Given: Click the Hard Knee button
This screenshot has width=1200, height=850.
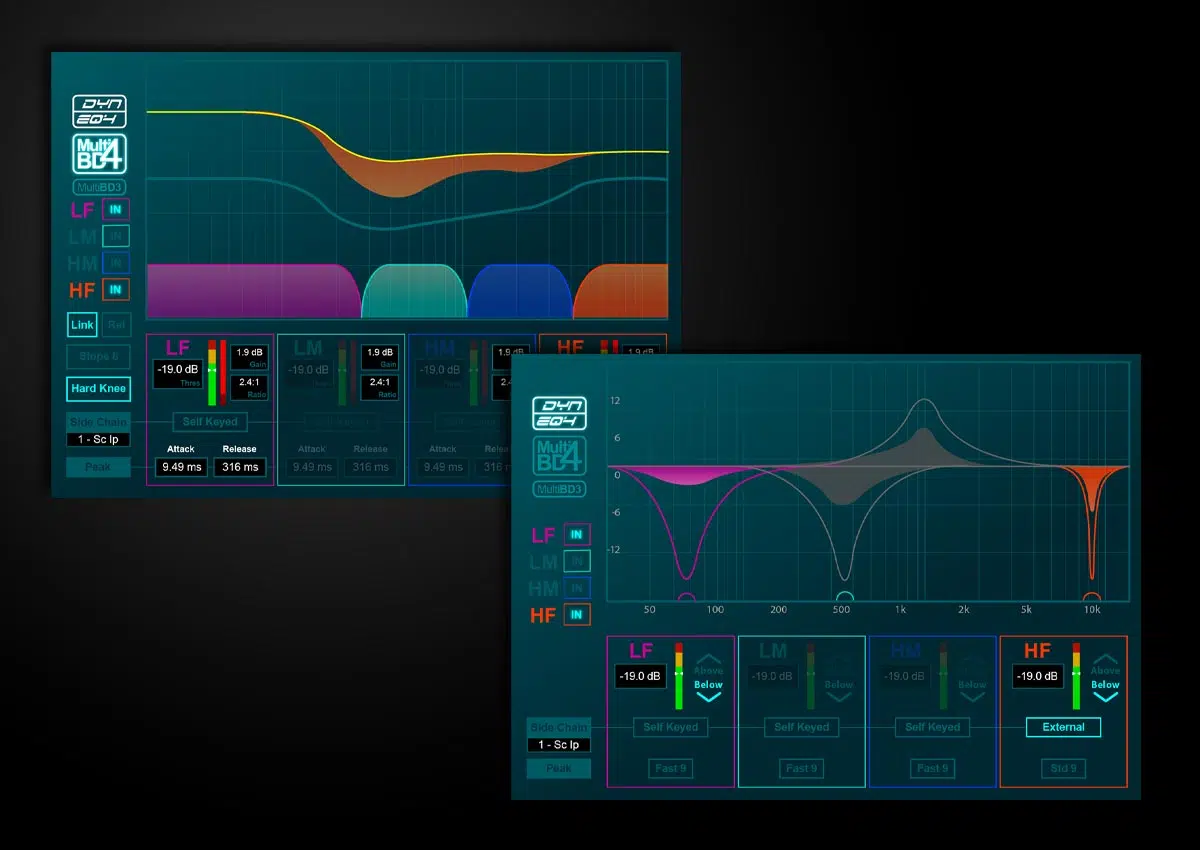Looking at the screenshot, I should pyautogui.click(x=99, y=388).
